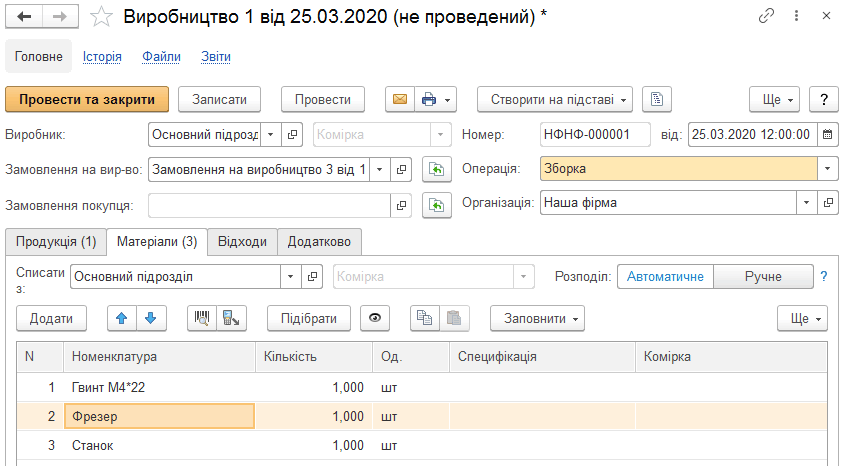The image size is (842, 467).
Task: Click the Кількість column header
Action: (x=314, y=357)
